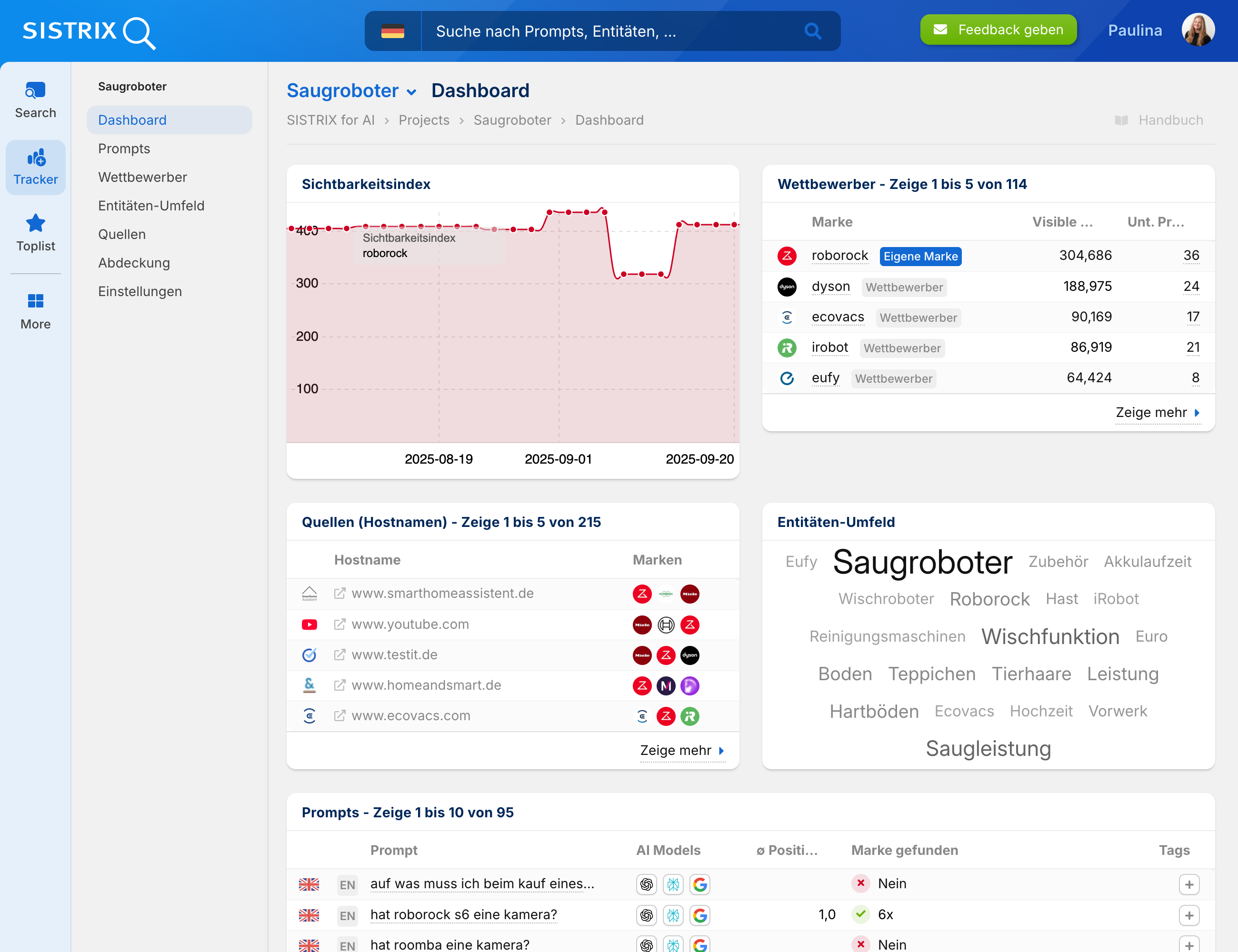The image size is (1238, 952).
Task: Select Prompts in the project navigation
Action: click(124, 149)
